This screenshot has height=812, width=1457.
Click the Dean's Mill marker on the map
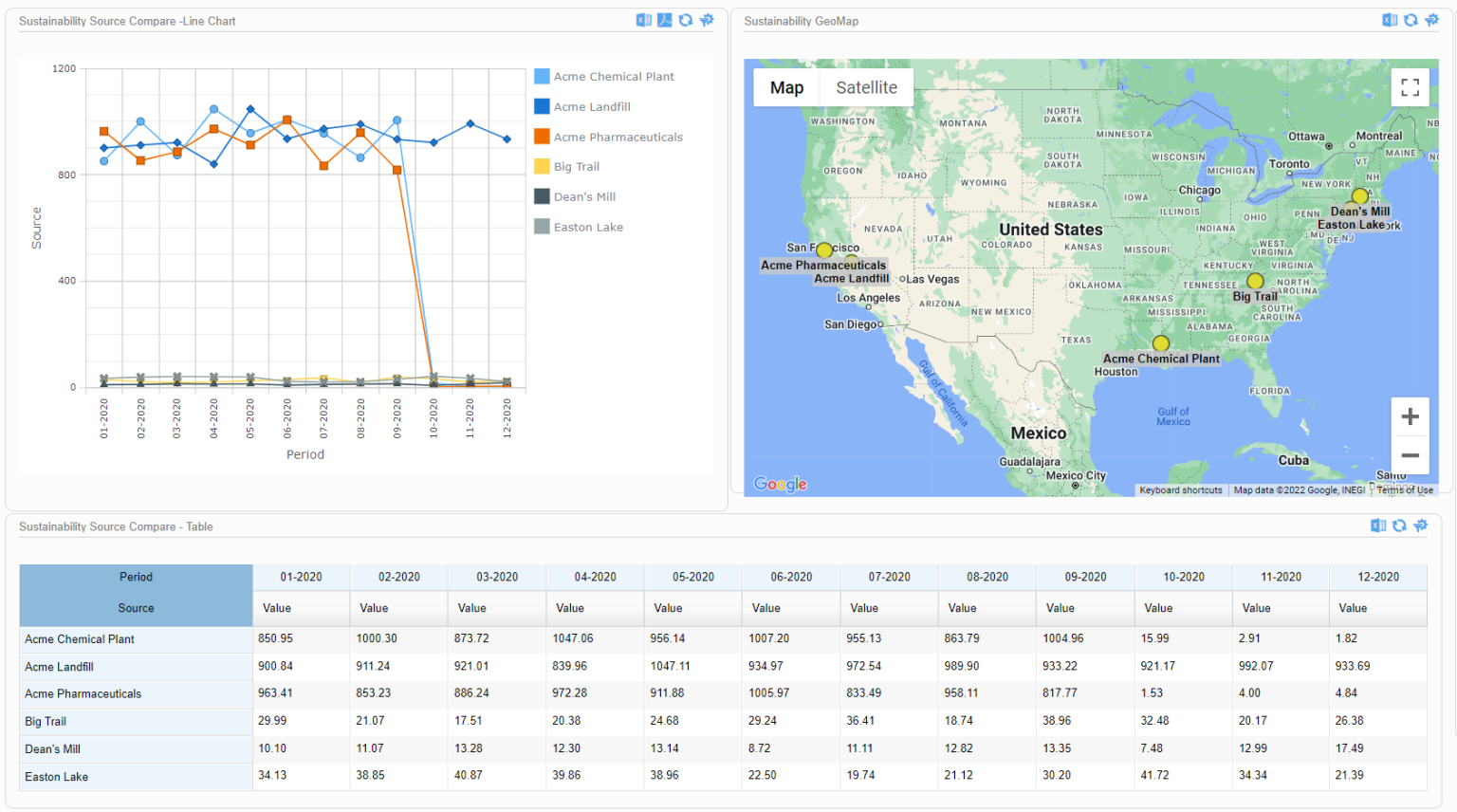pyautogui.click(x=1359, y=195)
